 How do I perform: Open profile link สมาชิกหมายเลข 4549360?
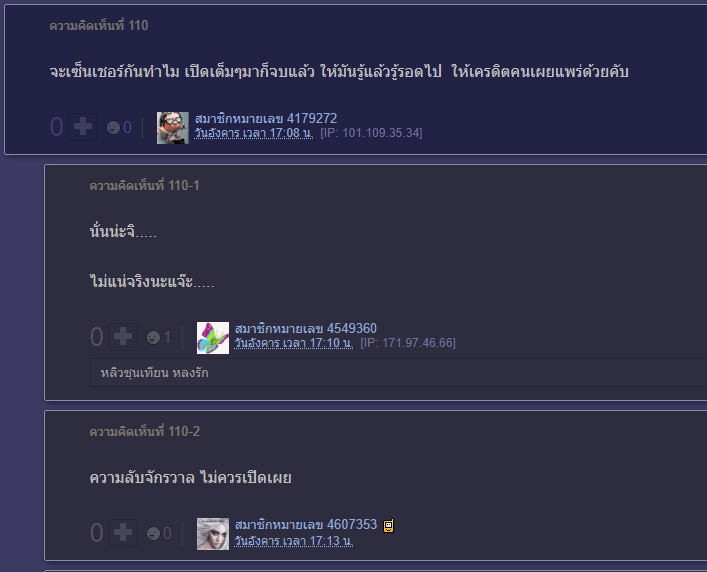[x=306, y=329]
